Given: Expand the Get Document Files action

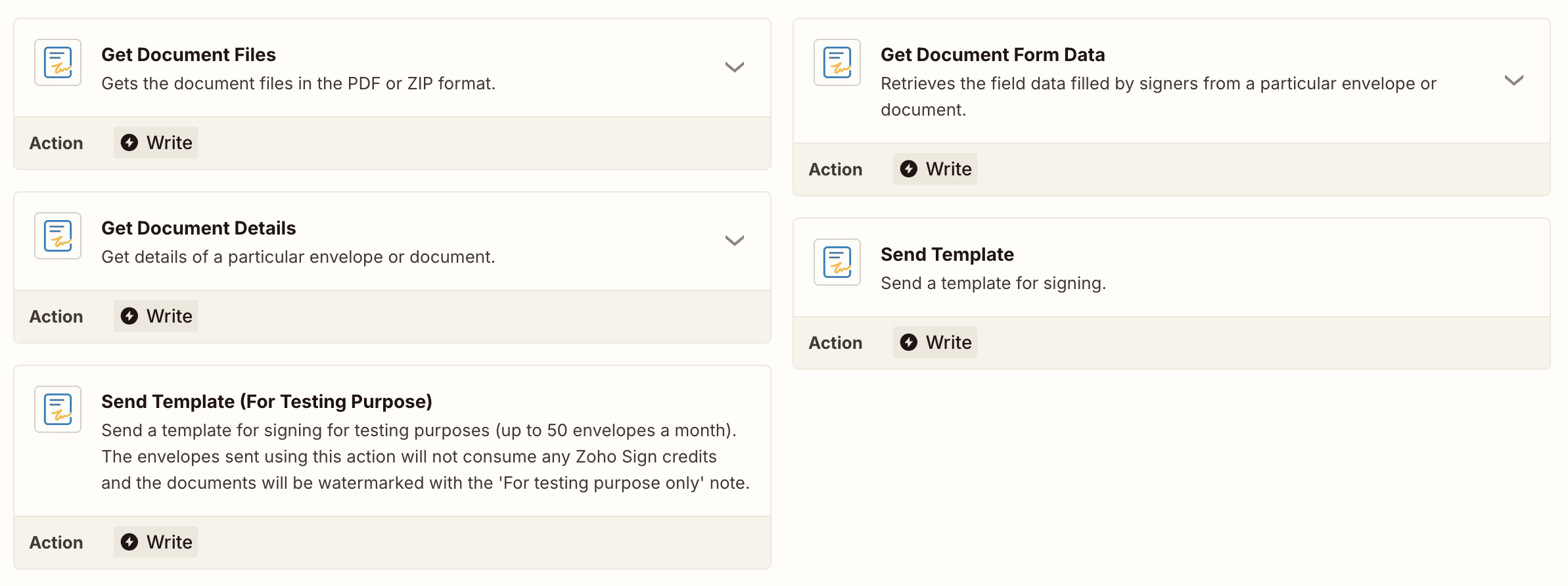Looking at the screenshot, I should coord(735,66).
